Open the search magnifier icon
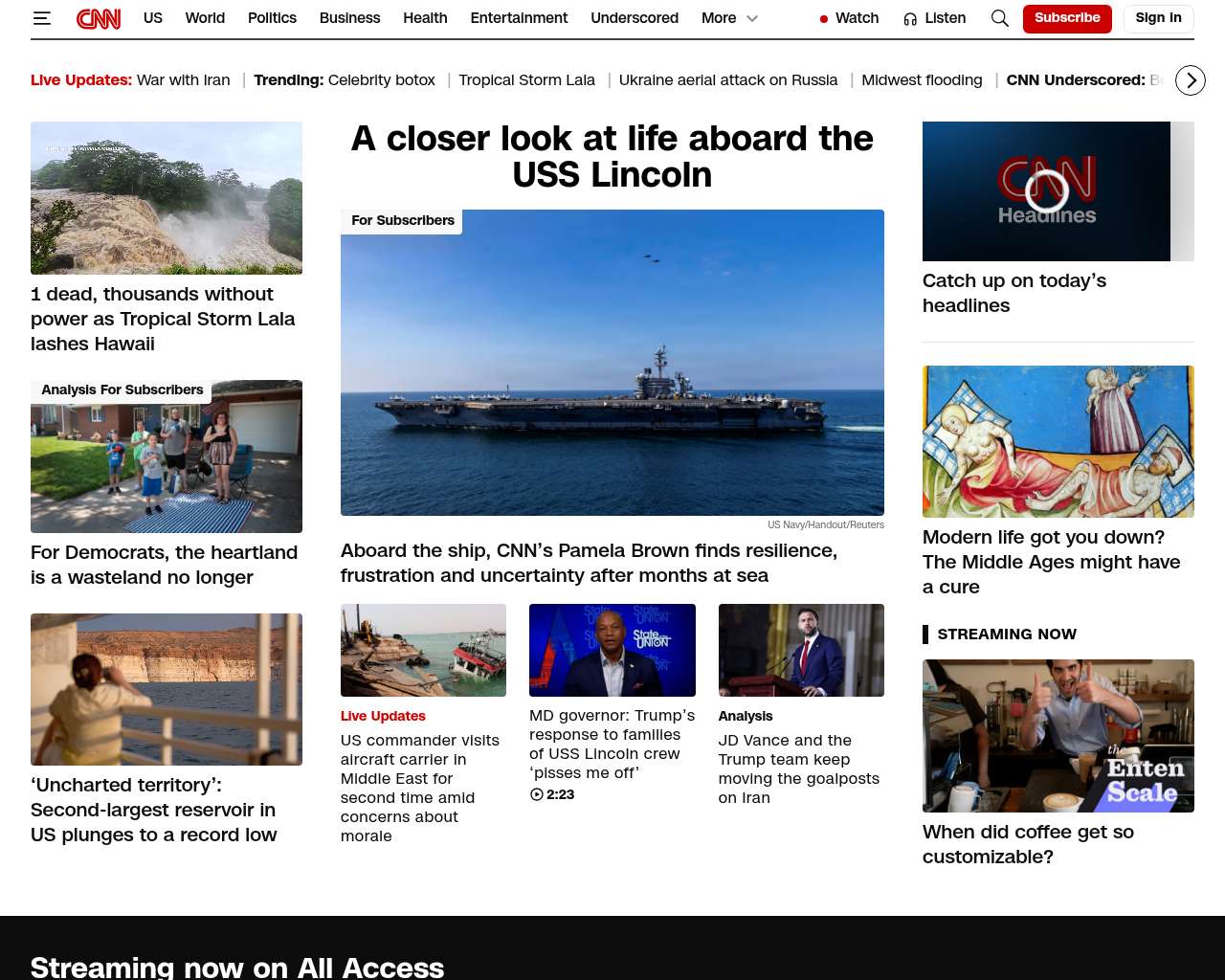This screenshot has height=980, width=1225. 1000,18
